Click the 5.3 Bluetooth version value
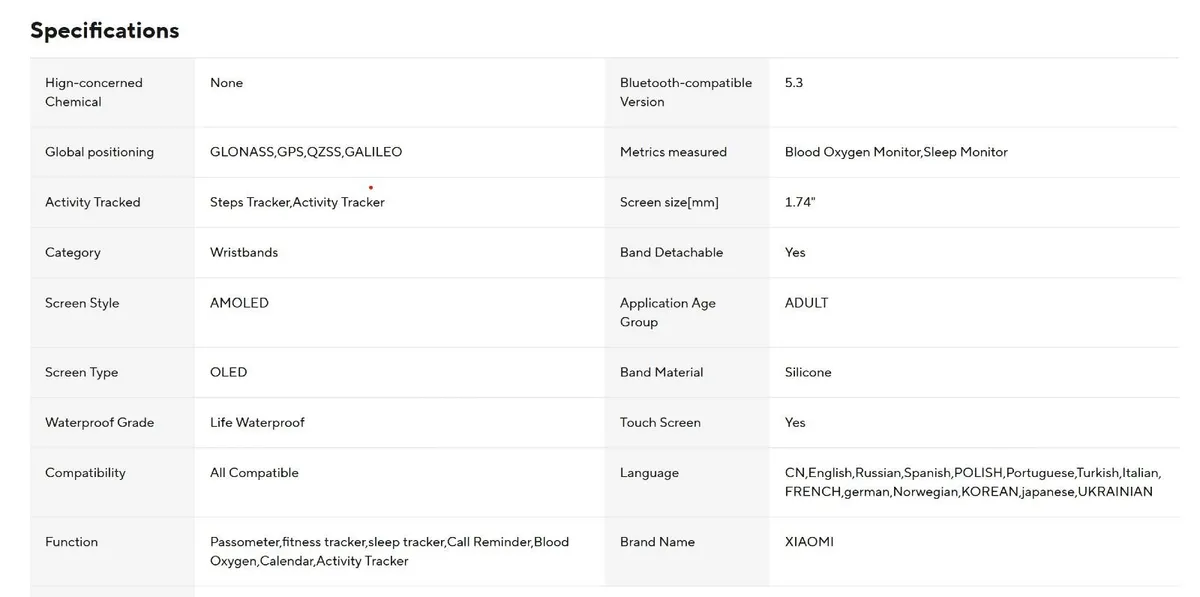This screenshot has height=597, width=1200. [794, 83]
